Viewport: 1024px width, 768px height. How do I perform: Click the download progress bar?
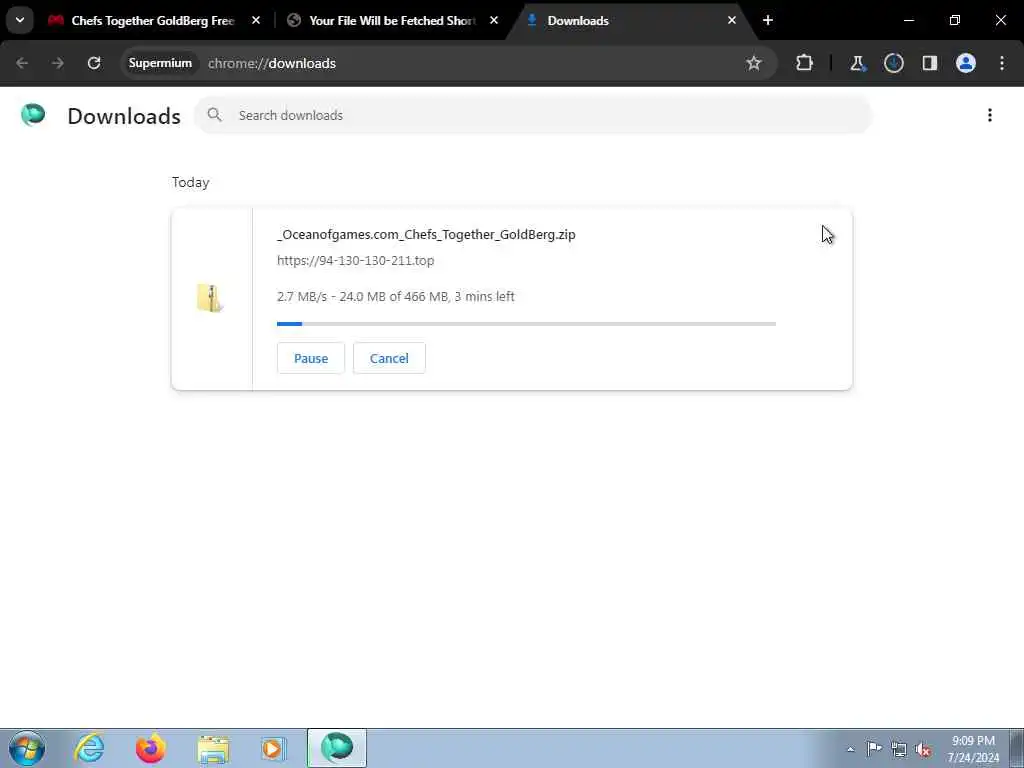[526, 324]
